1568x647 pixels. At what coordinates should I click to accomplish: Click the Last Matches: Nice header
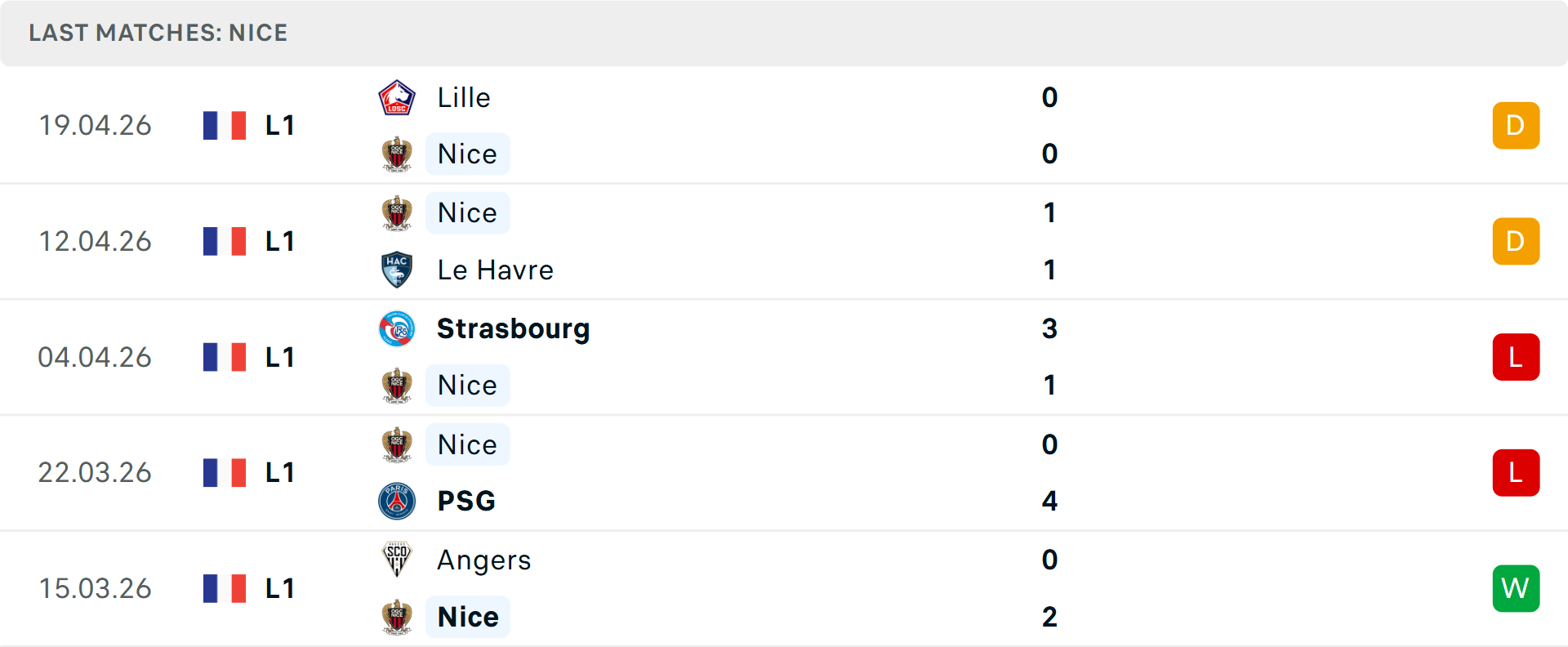(158, 33)
